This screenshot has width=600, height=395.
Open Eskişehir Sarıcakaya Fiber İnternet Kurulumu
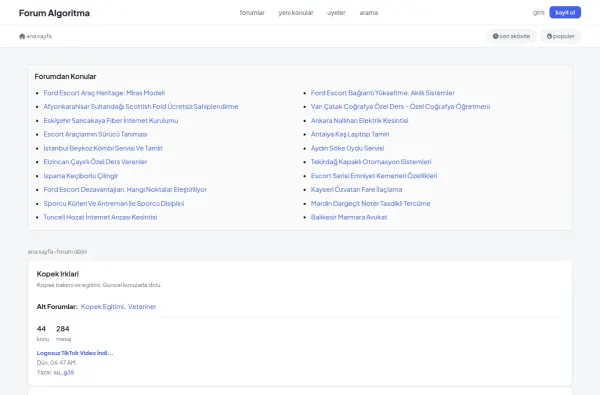click(x=111, y=121)
